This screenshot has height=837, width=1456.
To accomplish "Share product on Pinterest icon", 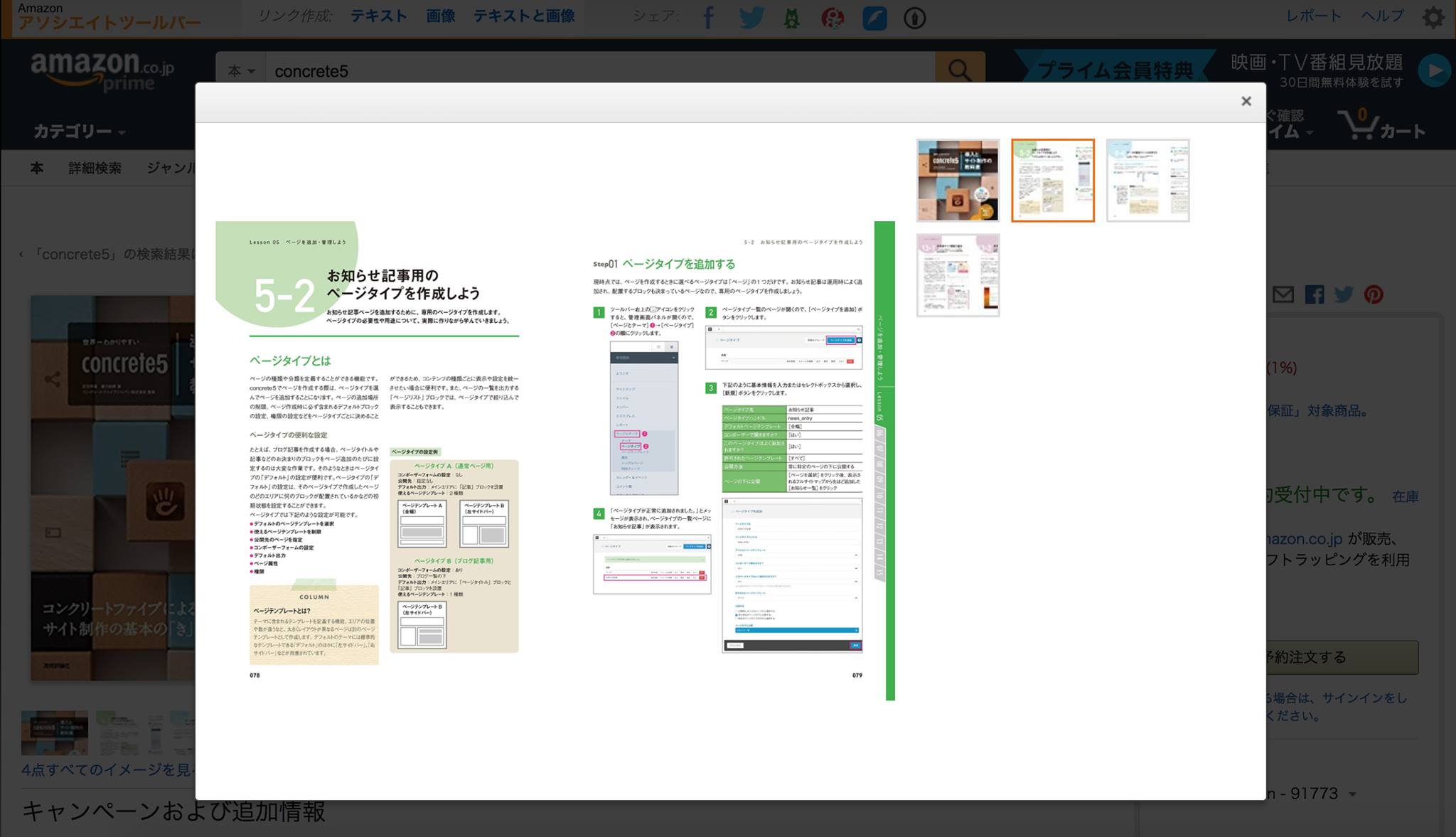I will coord(1374,294).
